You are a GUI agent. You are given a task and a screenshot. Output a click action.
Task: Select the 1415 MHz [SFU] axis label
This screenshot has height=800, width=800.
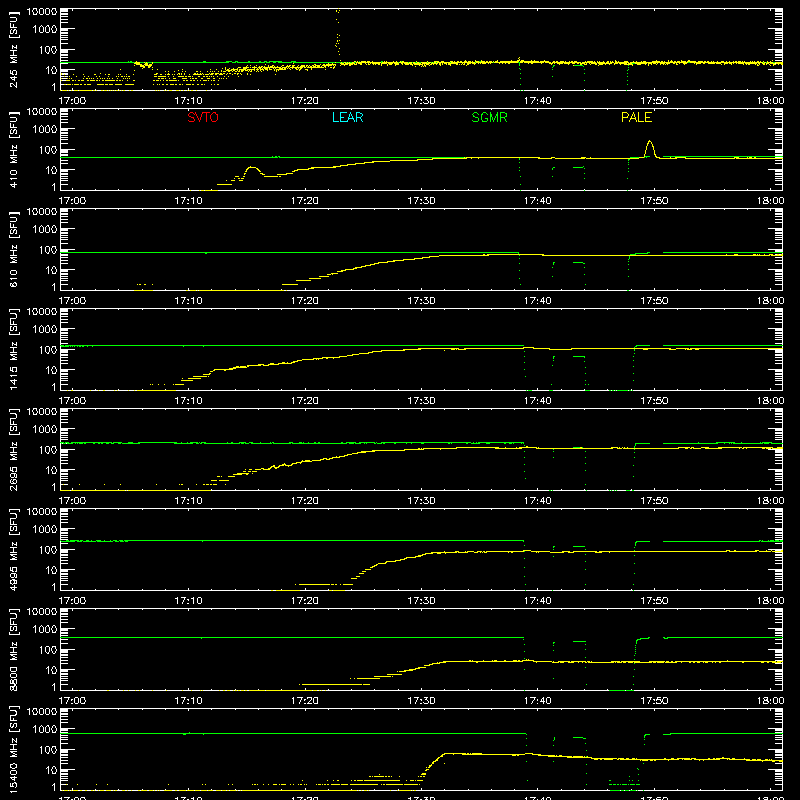coord(14,350)
